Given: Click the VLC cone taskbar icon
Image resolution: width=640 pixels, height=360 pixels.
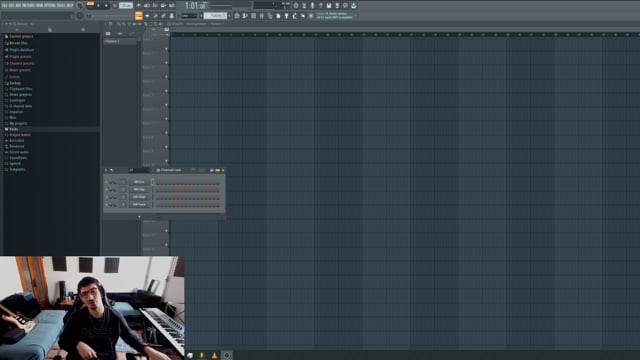Looking at the screenshot, I should pyautogui.click(x=214, y=355).
